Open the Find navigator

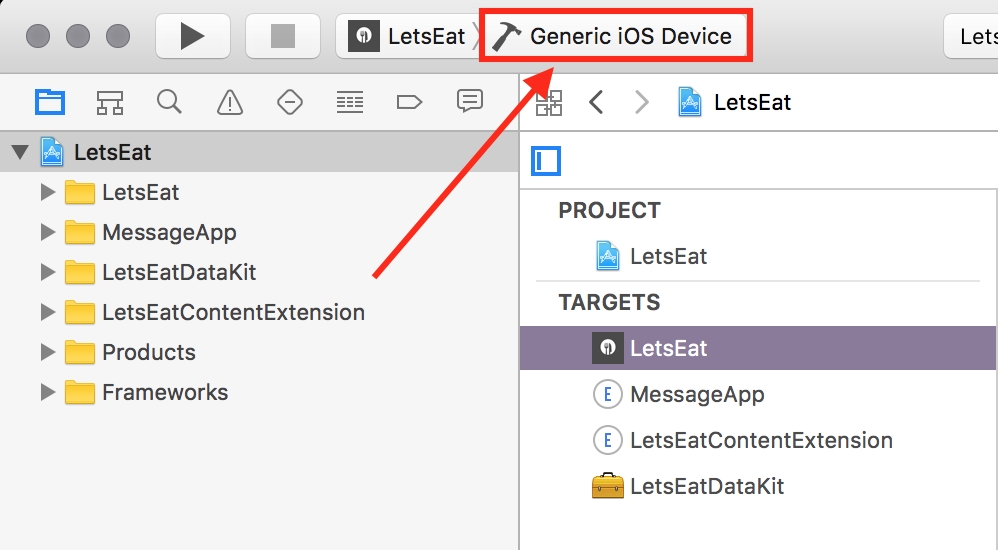169,102
